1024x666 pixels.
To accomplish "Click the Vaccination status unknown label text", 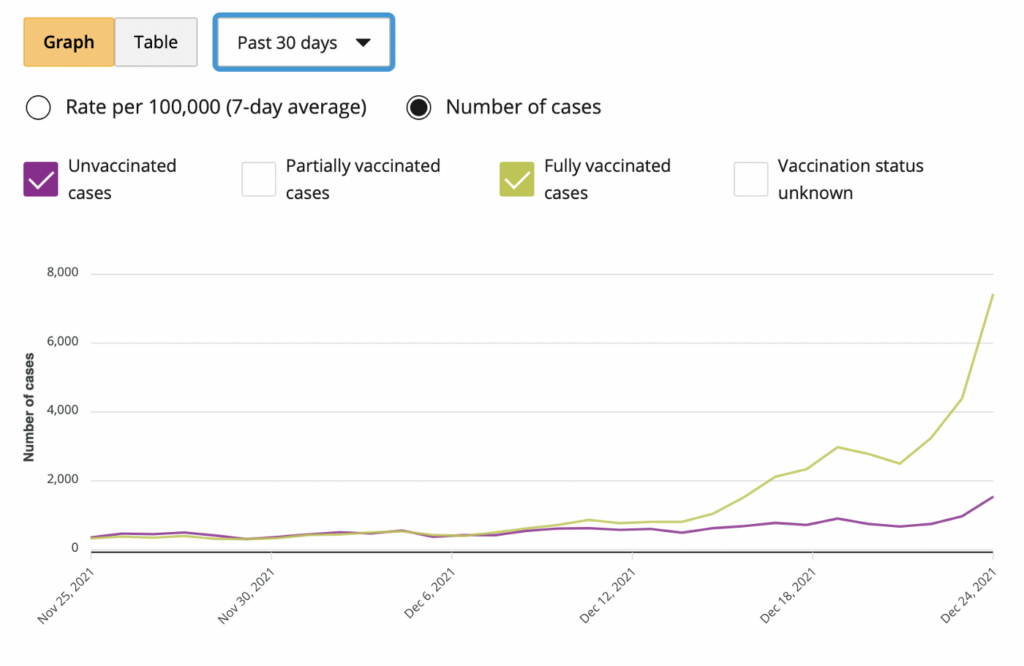I will tap(850, 179).
